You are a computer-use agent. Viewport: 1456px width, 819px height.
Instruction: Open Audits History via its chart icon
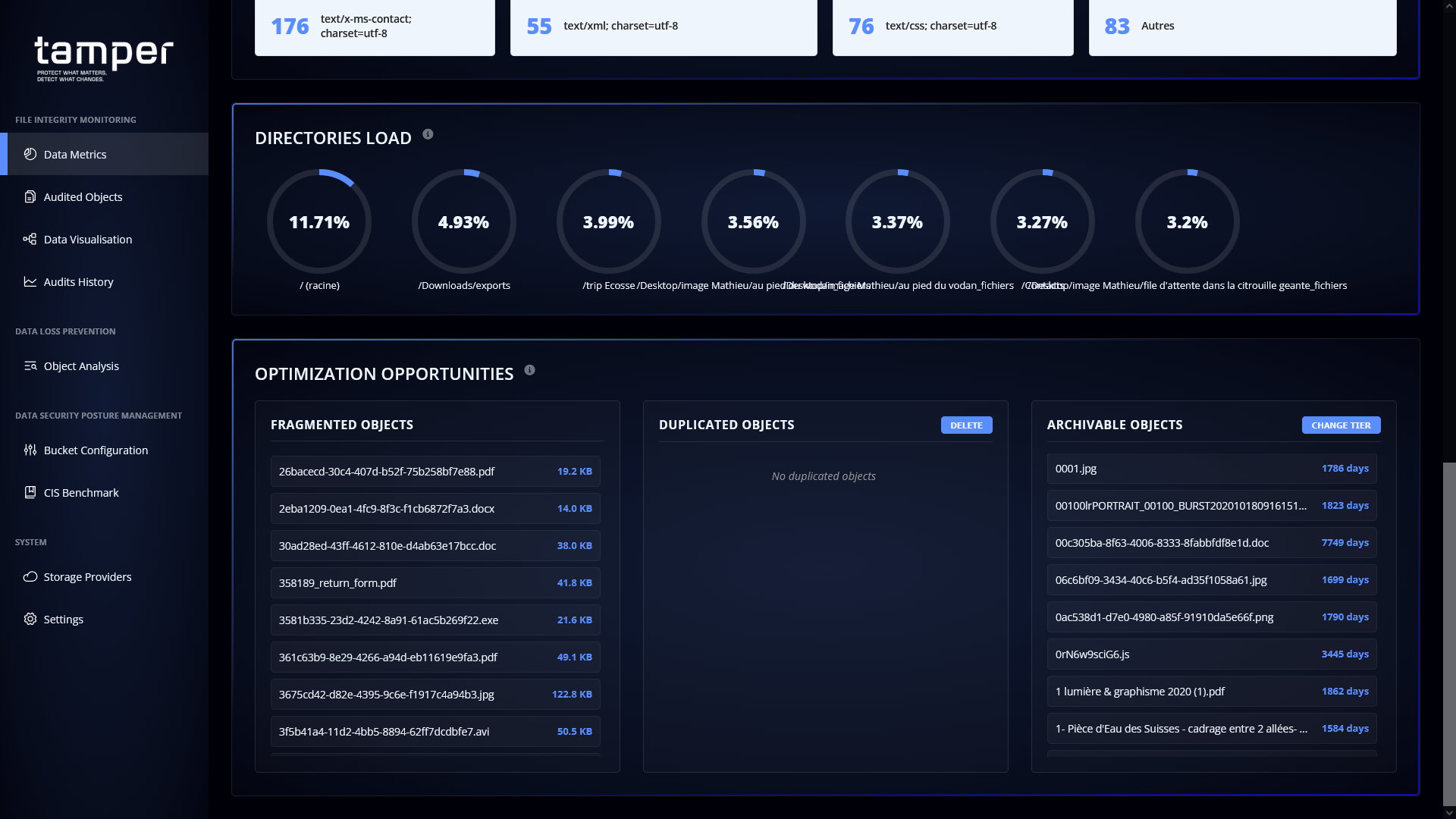point(30,281)
